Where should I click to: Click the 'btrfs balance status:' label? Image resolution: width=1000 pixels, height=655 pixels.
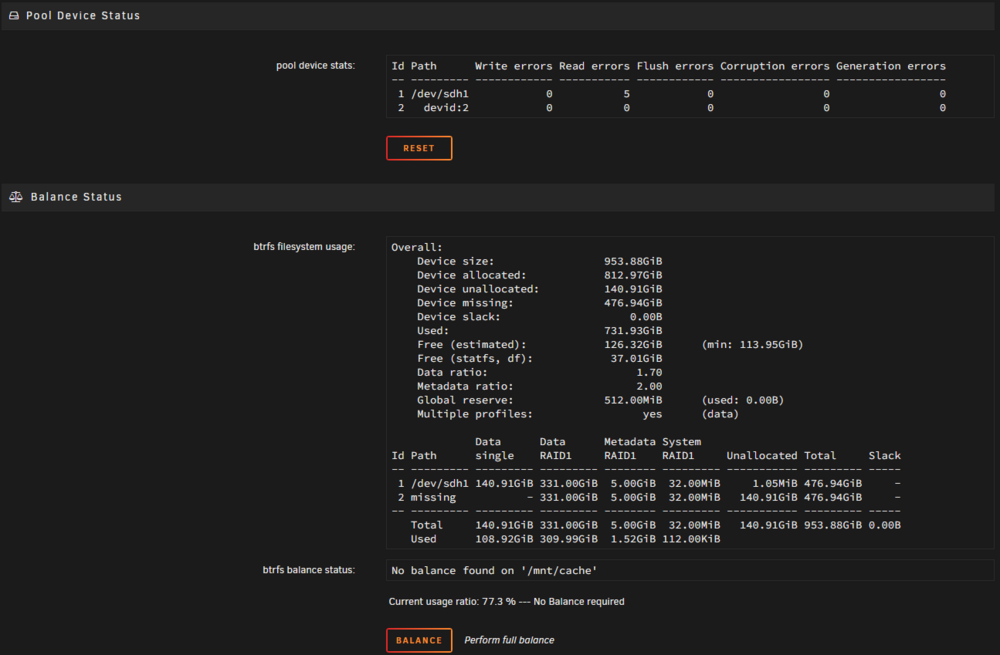point(309,570)
